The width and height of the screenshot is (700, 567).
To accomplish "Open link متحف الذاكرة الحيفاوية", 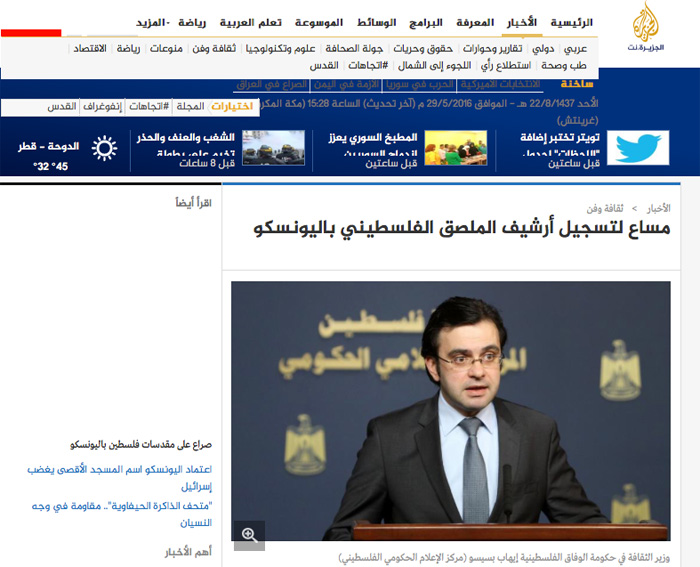I will (x=121, y=514).
